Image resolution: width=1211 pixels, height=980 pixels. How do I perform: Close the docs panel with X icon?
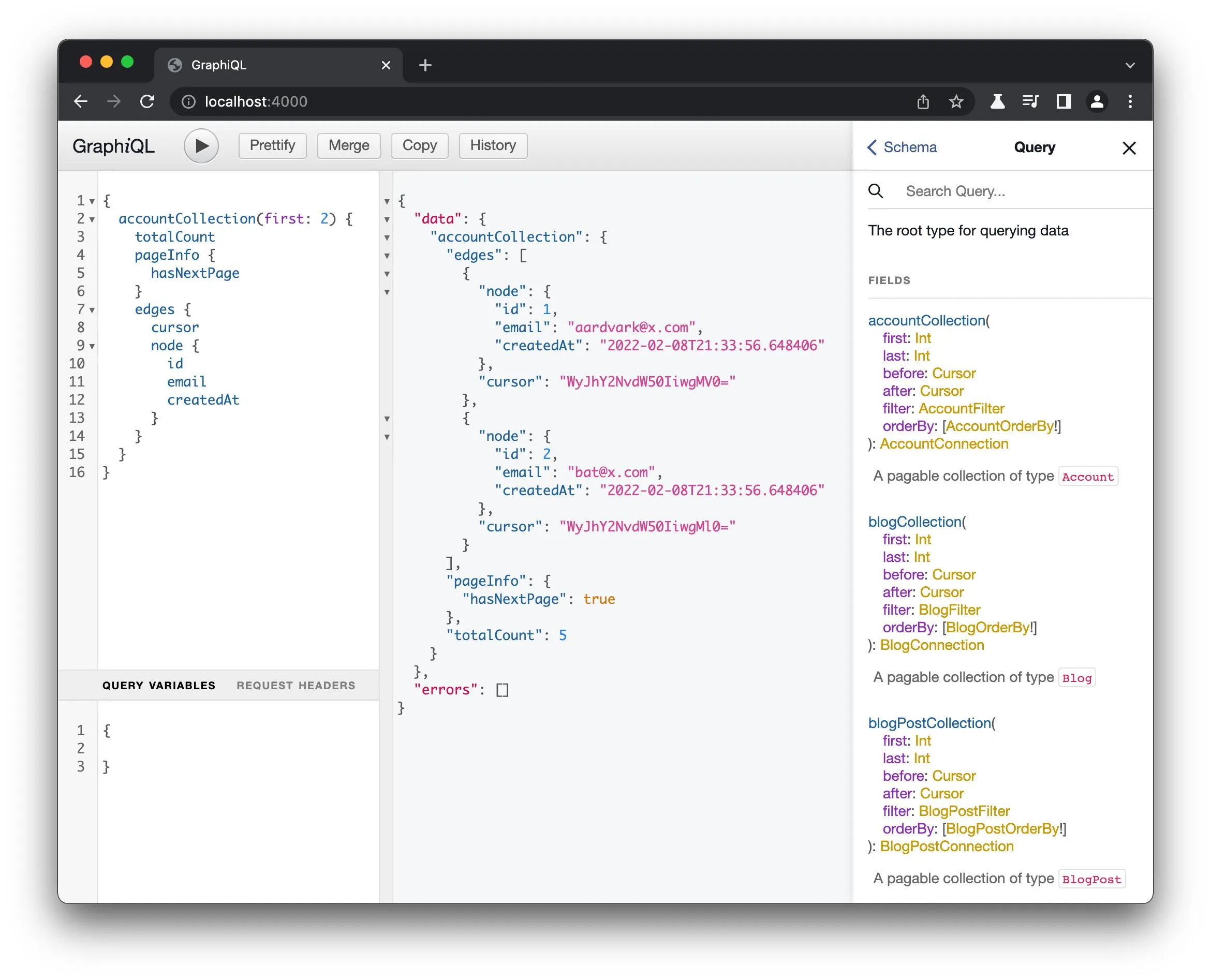pyautogui.click(x=1129, y=148)
